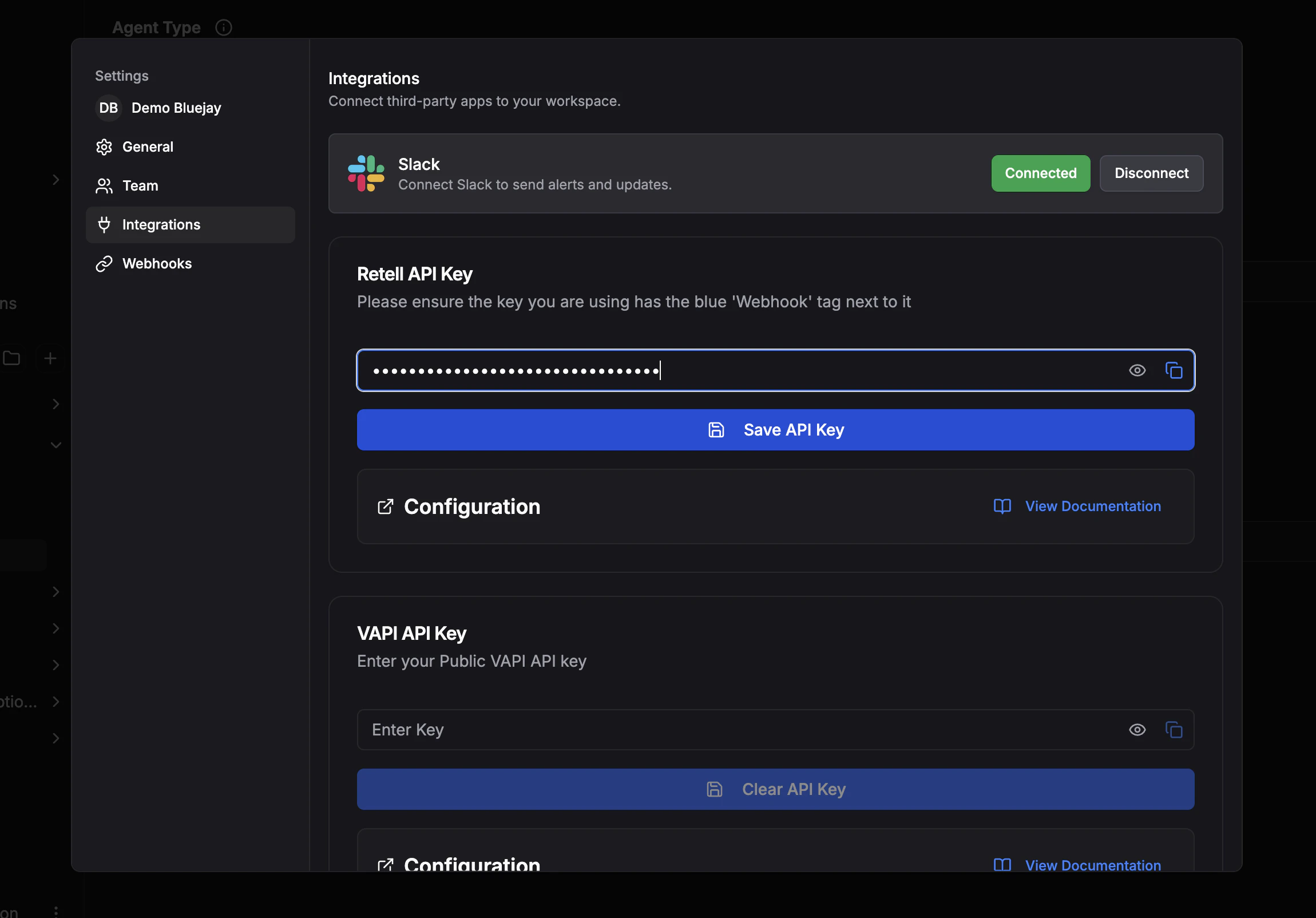The width and height of the screenshot is (1316, 918).
Task: Open the Webhooks settings page
Action: pyautogui.click(x=156, y=264)
